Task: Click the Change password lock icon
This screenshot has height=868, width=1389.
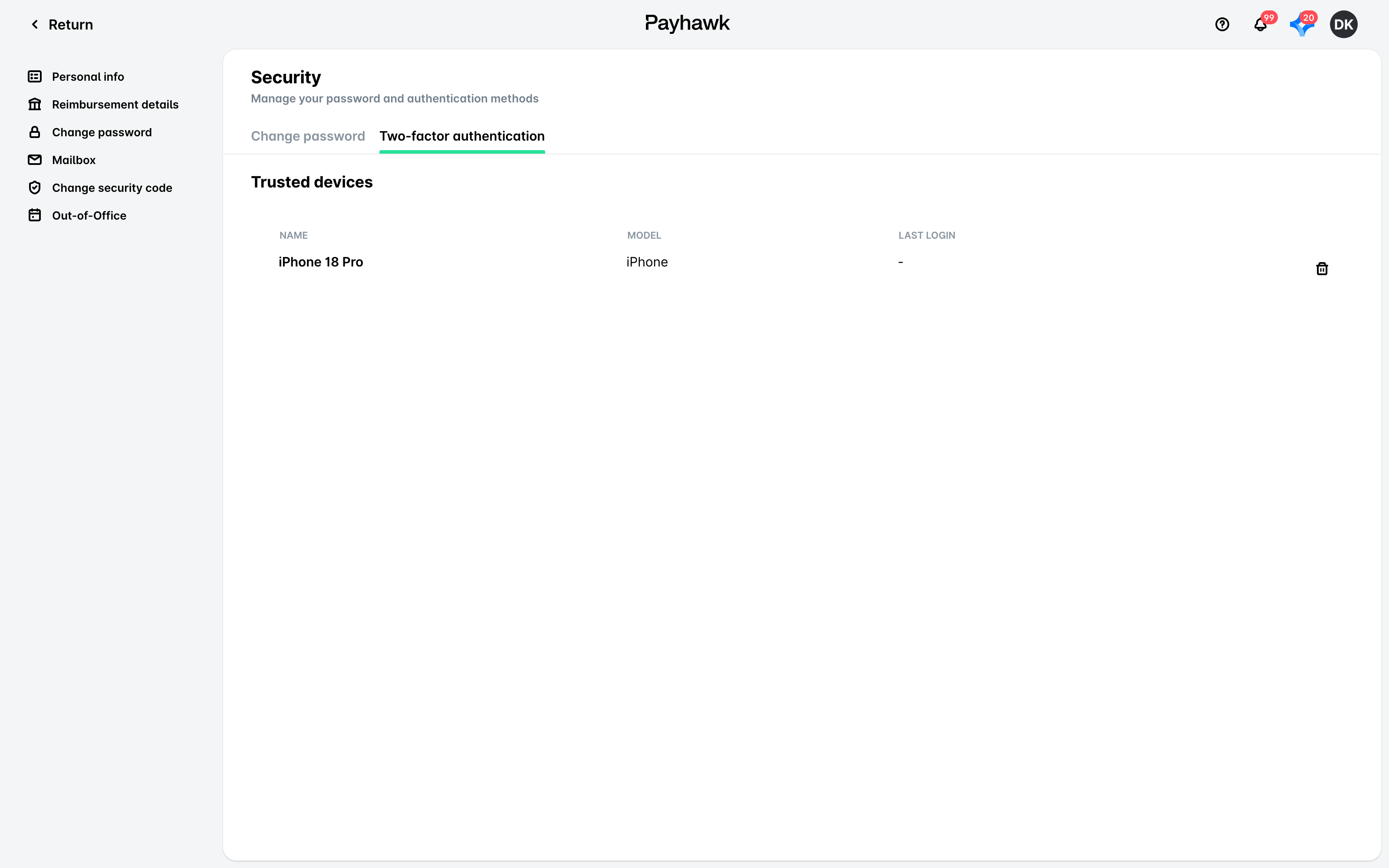Action: point(35,132)
